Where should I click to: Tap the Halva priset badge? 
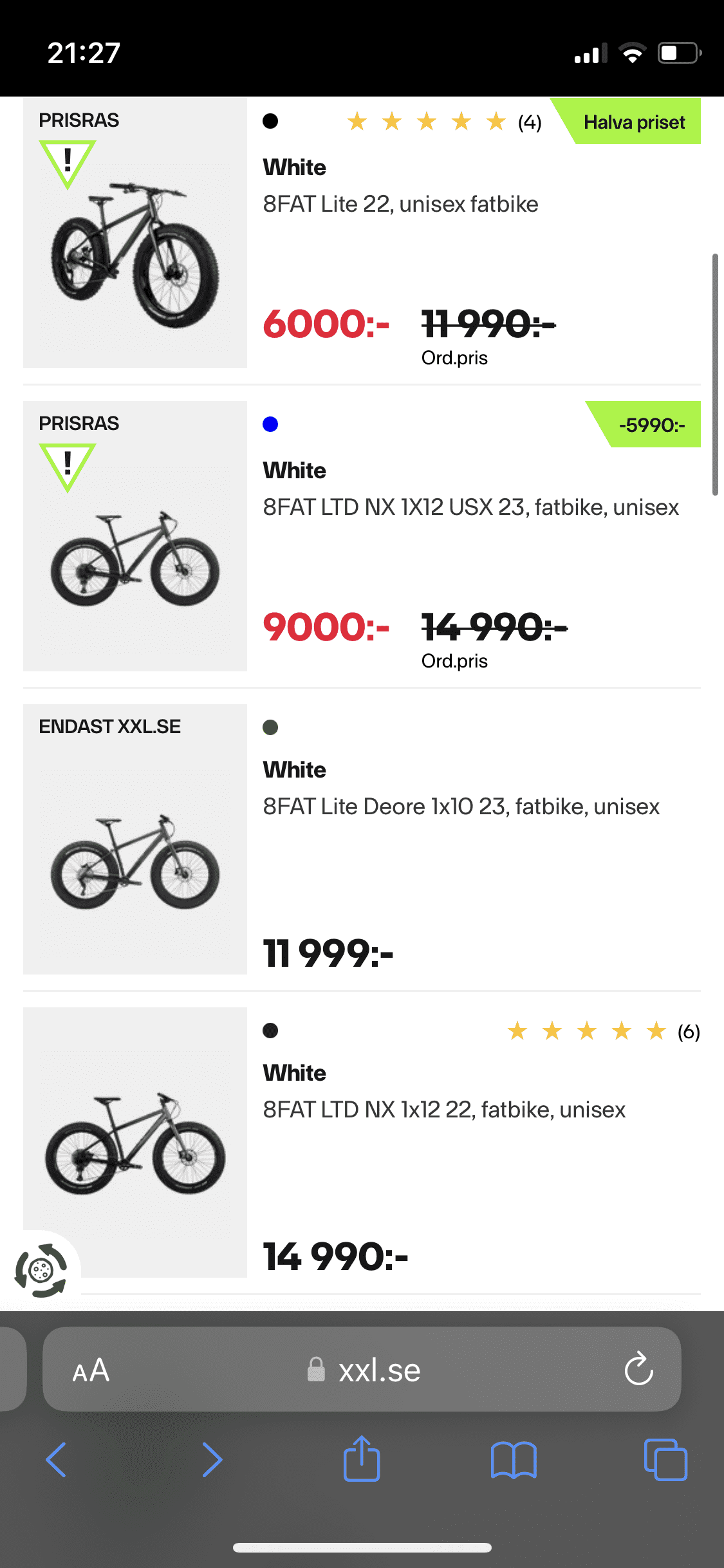(633, 122)
